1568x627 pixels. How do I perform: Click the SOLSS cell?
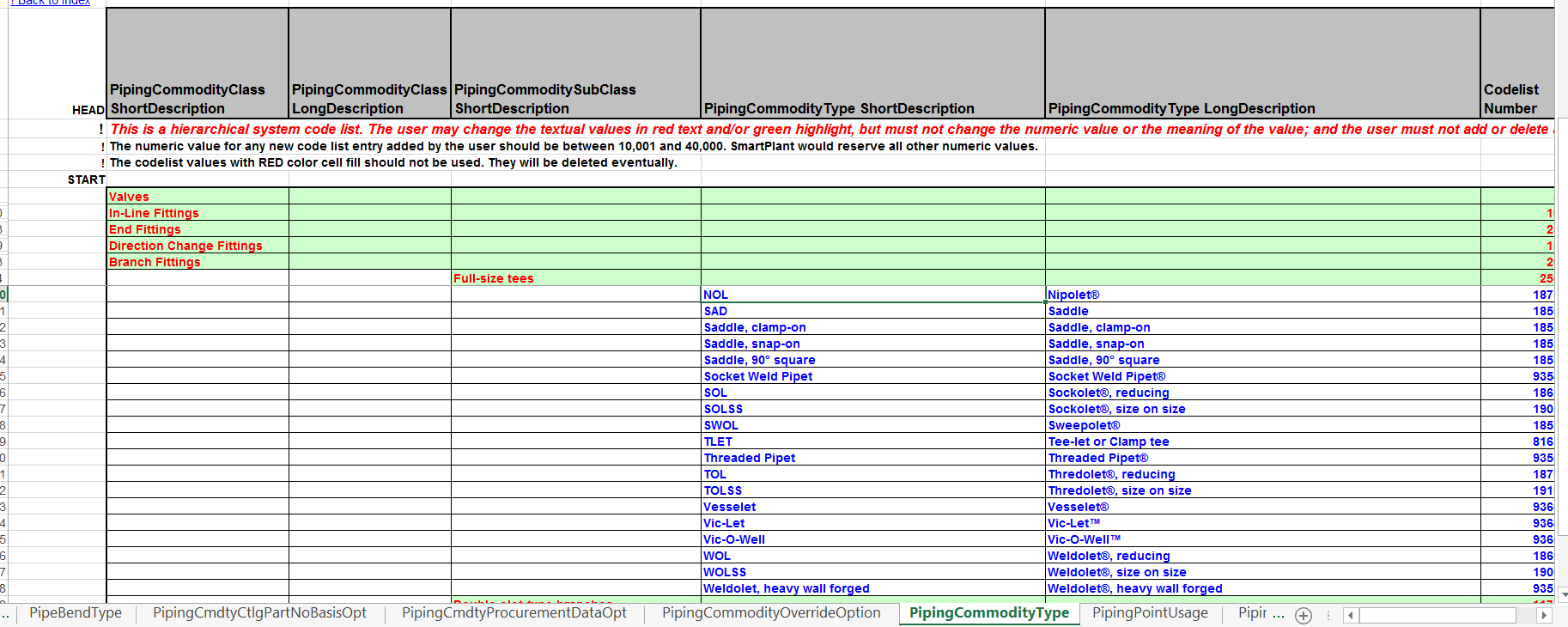873,409
